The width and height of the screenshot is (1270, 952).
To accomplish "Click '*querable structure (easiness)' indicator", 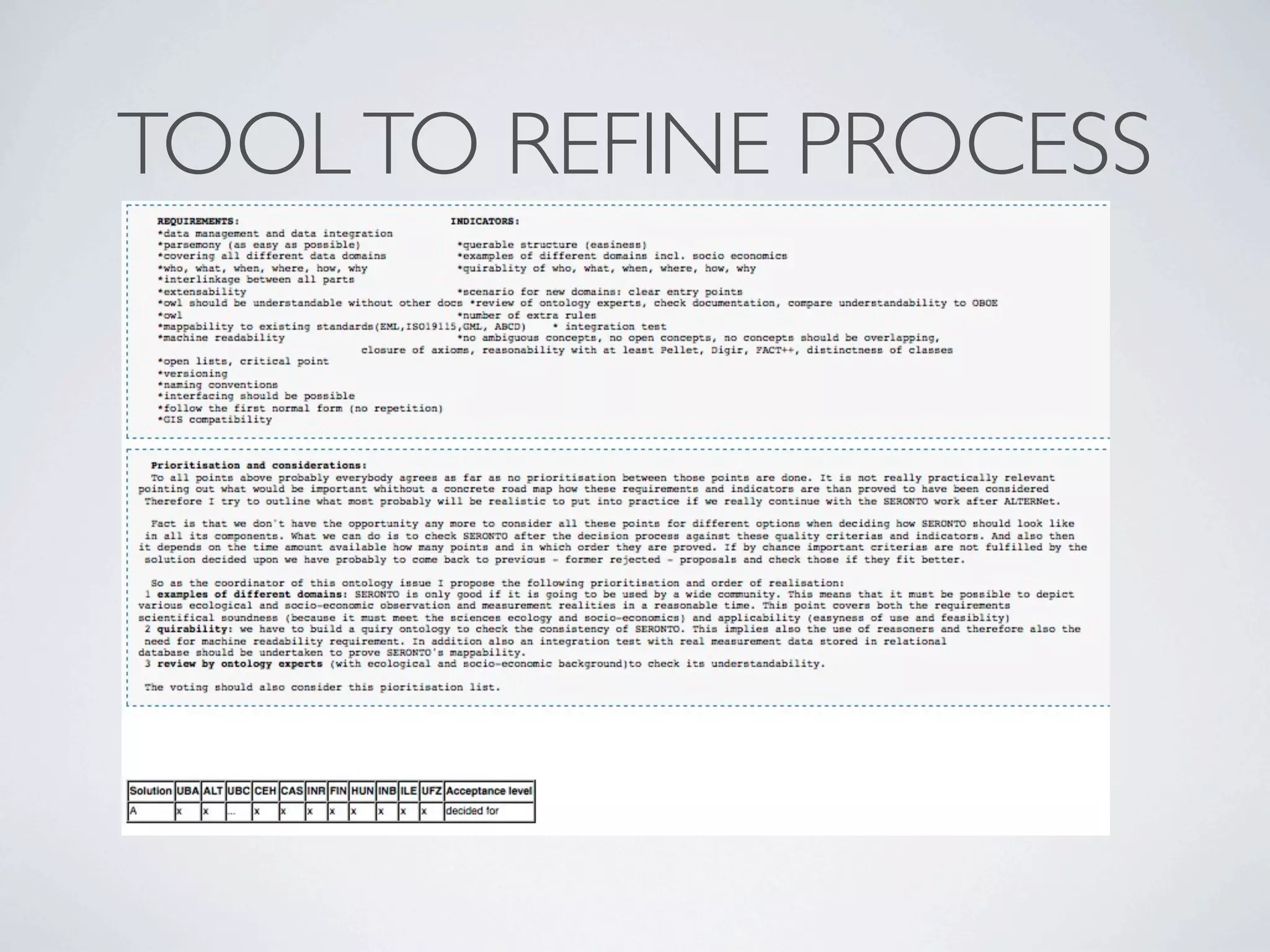I will pyautogui.click(x=552, y=245).
